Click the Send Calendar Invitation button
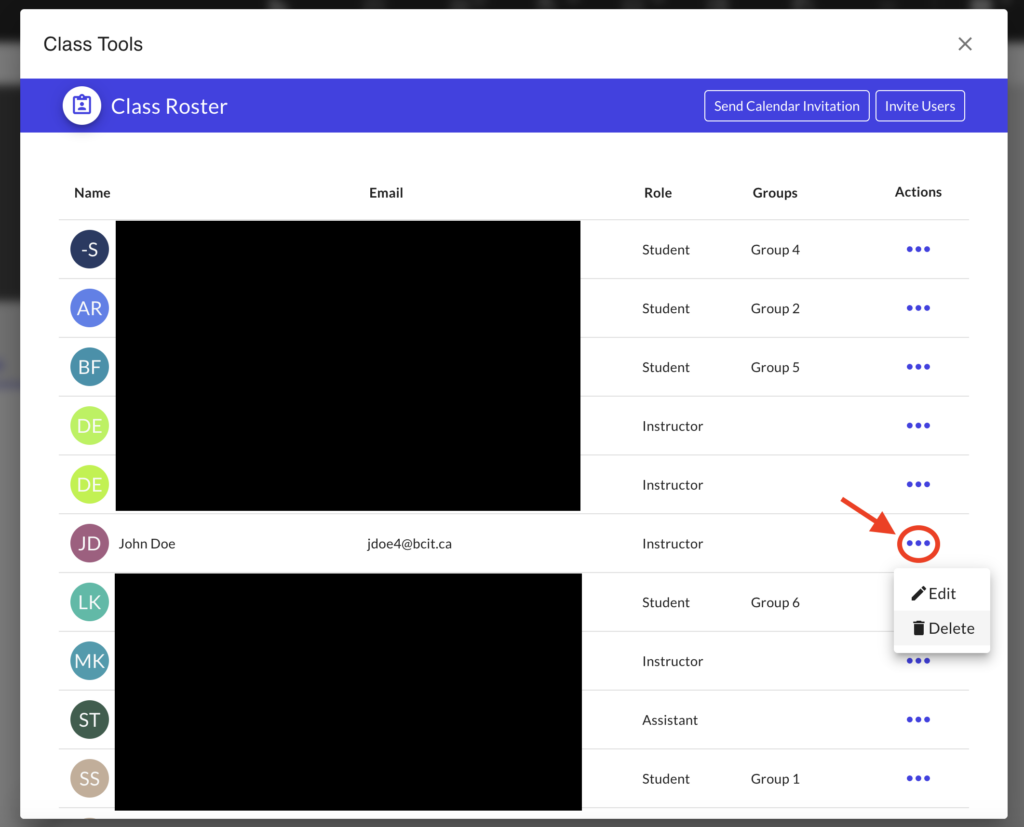Image resolution: width=1024 pixels, height=827 pixels. [x=786, y=106]
